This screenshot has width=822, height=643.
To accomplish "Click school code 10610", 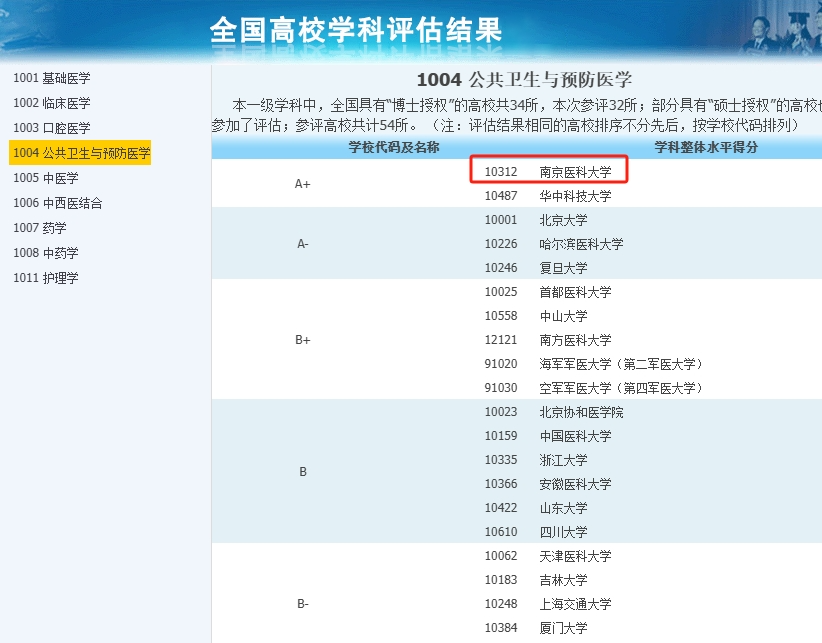I will [501, 532].
